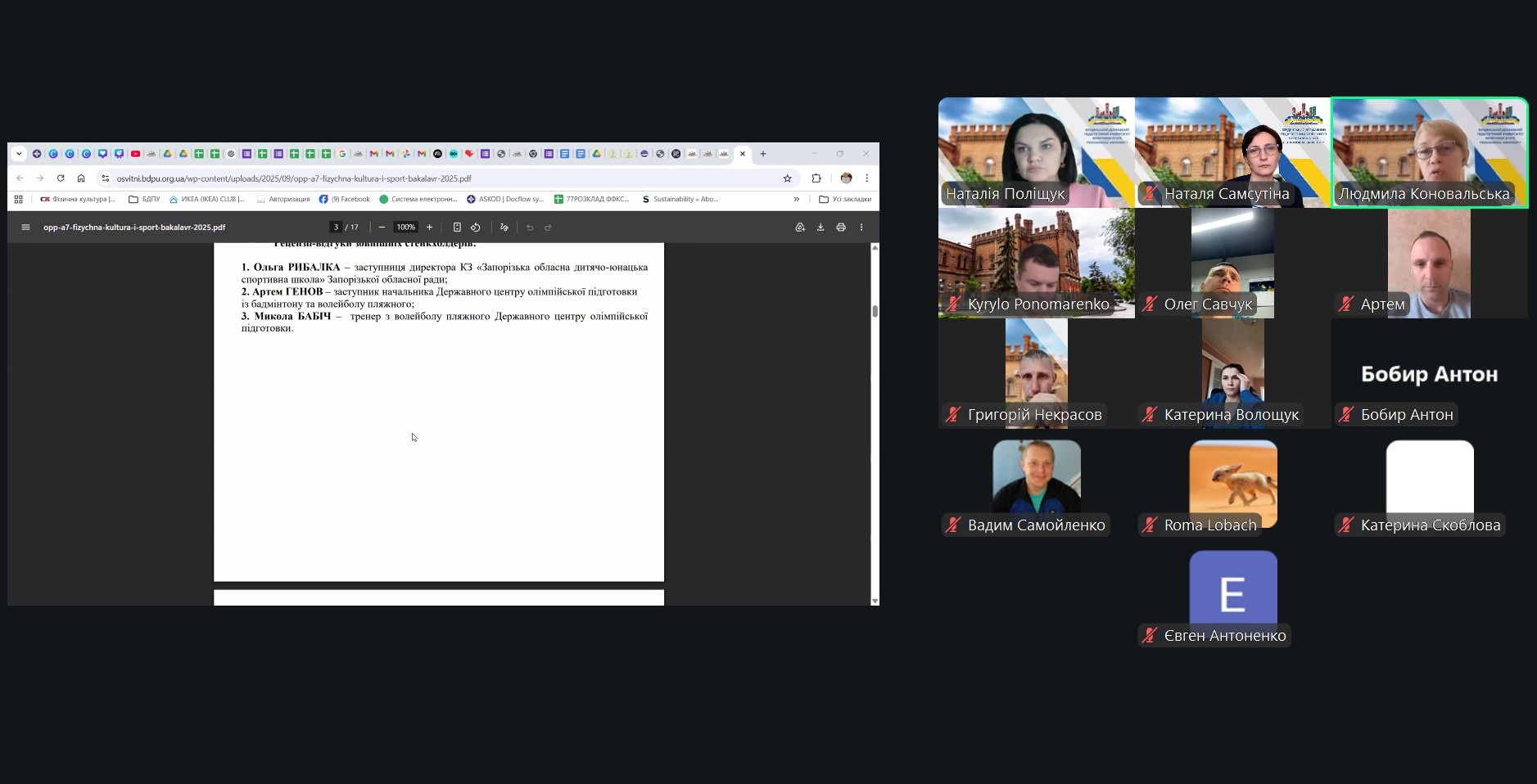
Task: Open the Усі закладки bookmarks folder
Action: coord(845,199)
